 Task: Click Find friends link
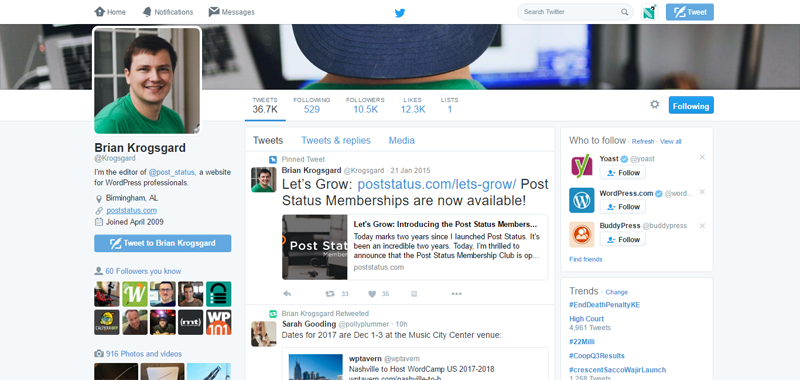(x=586, y=259)
